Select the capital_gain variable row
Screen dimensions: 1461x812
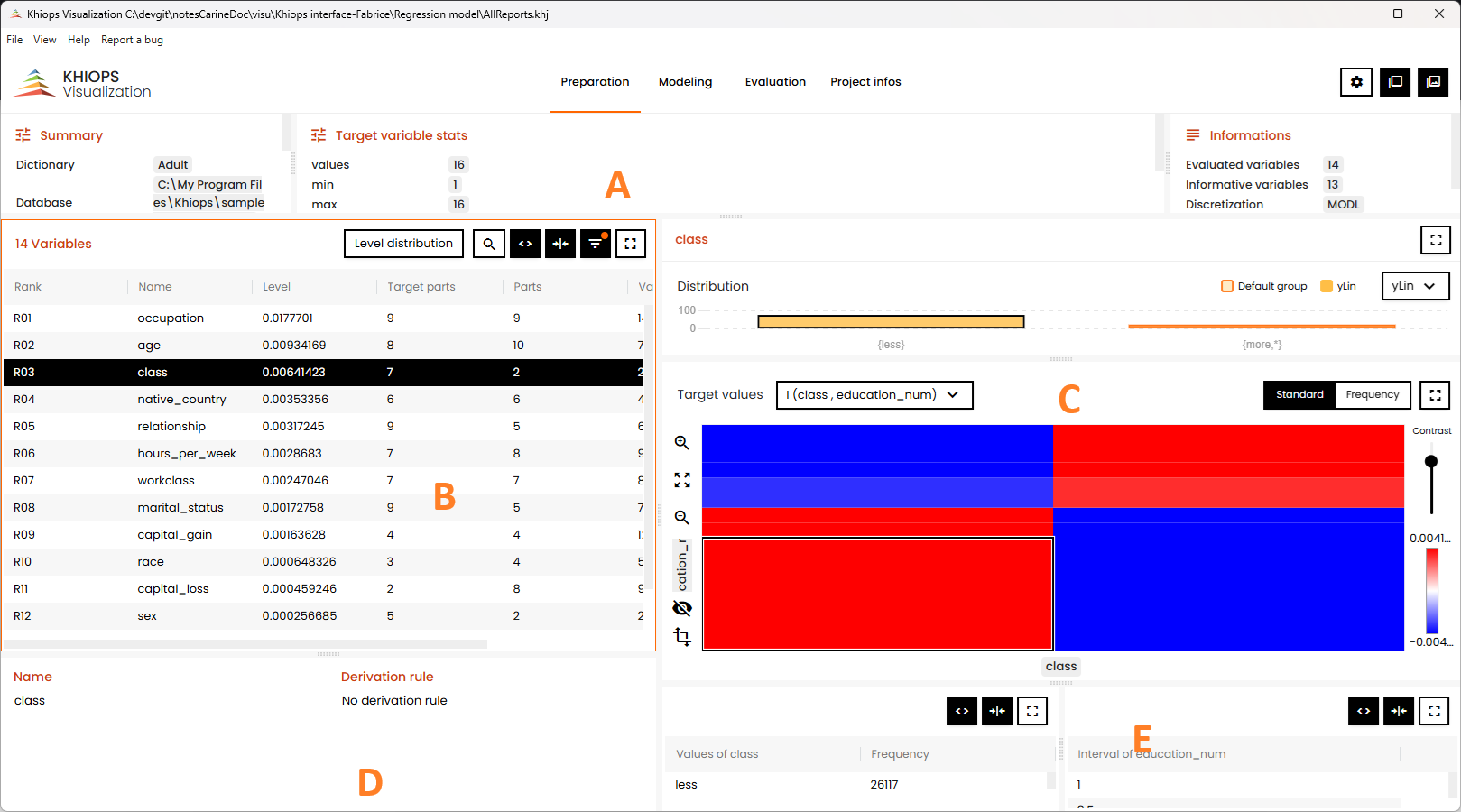[323, 535]
